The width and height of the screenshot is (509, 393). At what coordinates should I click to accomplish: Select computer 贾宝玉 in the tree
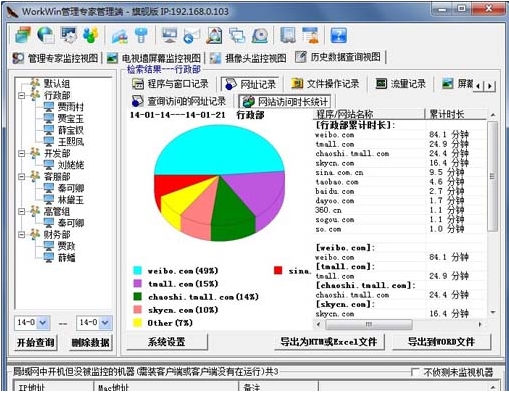pos(70,118)
